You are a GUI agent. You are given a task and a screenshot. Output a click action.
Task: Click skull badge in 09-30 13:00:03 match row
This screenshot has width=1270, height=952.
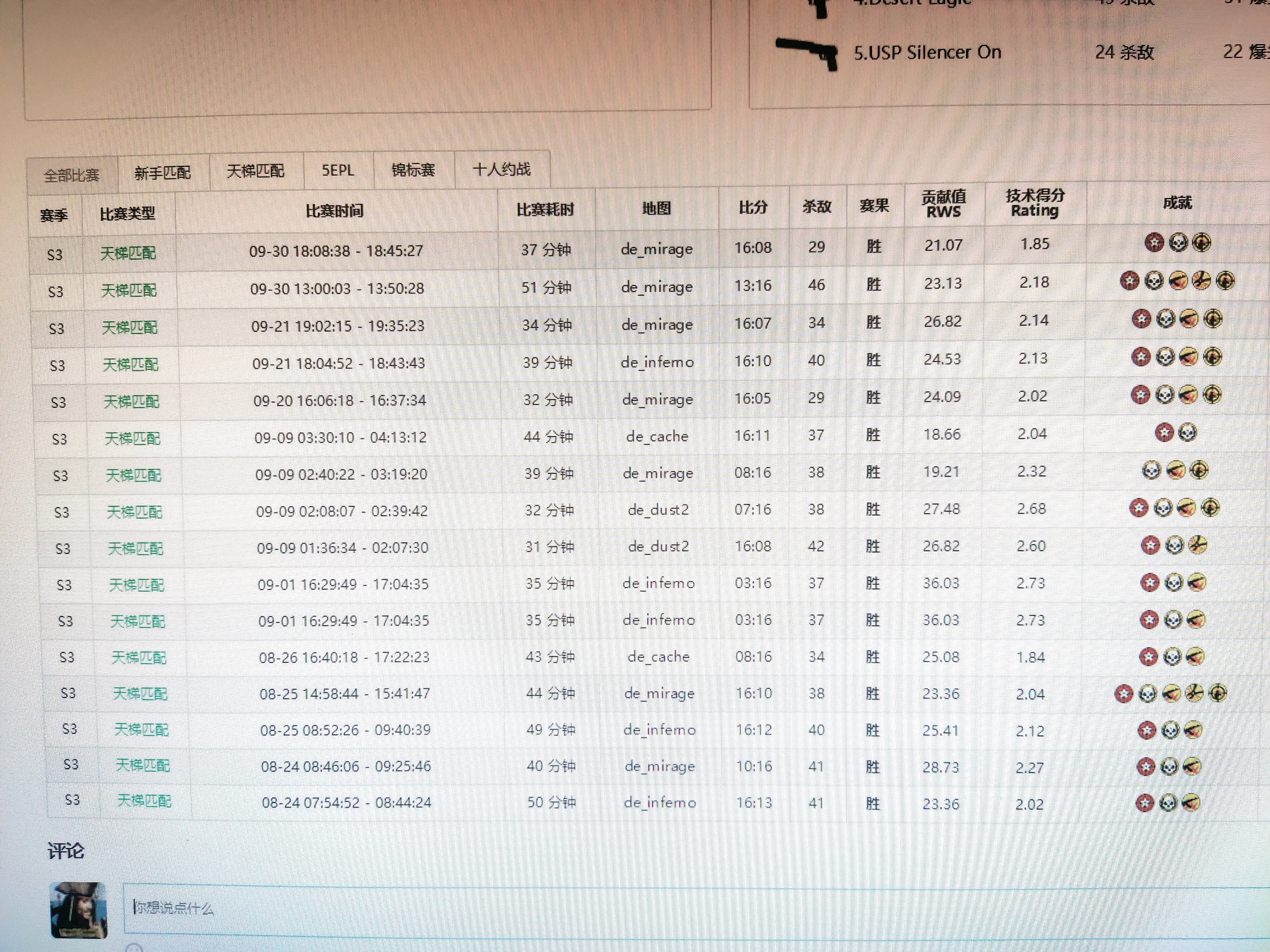pyautogui.click(x=1154, y=281)
